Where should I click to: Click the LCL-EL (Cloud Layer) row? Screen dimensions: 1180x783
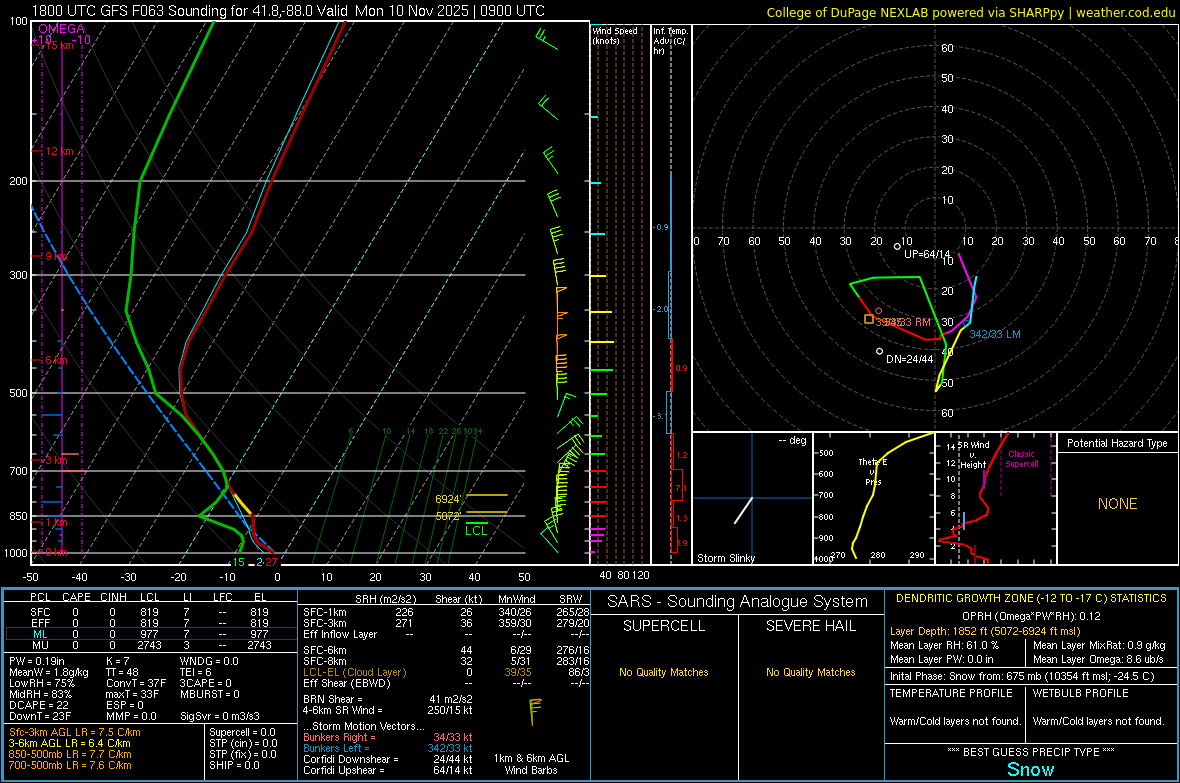click(446, 672)
